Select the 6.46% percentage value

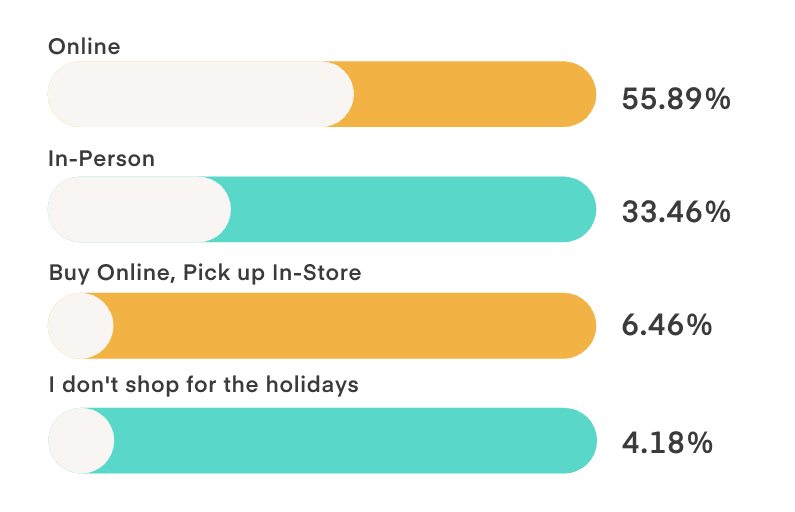pyautogui.click(x=667, y=325)
